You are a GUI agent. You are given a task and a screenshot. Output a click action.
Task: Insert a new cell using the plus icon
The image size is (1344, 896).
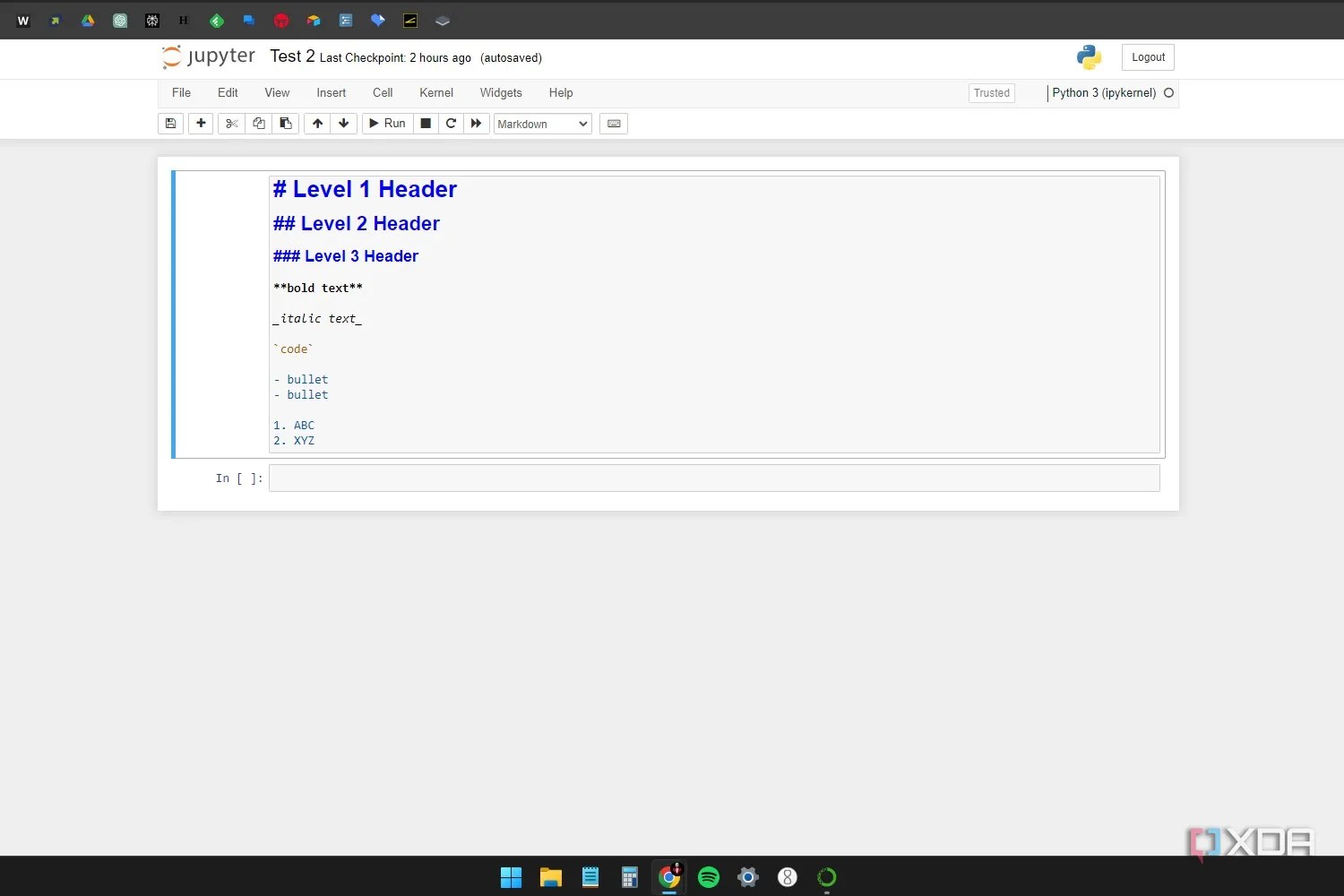point(201,124)
